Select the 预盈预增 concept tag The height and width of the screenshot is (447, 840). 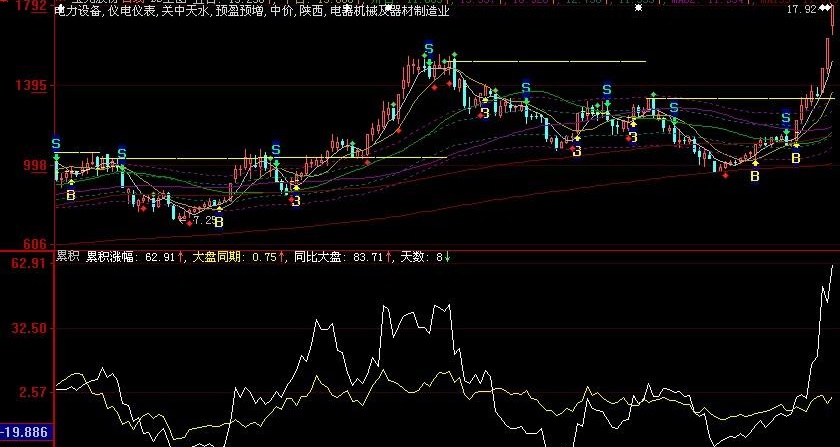(x=241, y=11)
